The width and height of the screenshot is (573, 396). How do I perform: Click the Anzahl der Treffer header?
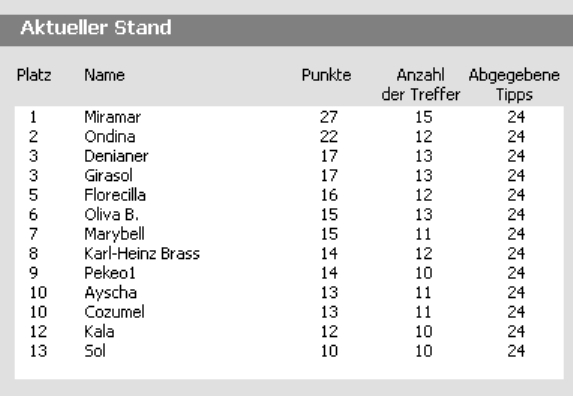pos(421,85)
